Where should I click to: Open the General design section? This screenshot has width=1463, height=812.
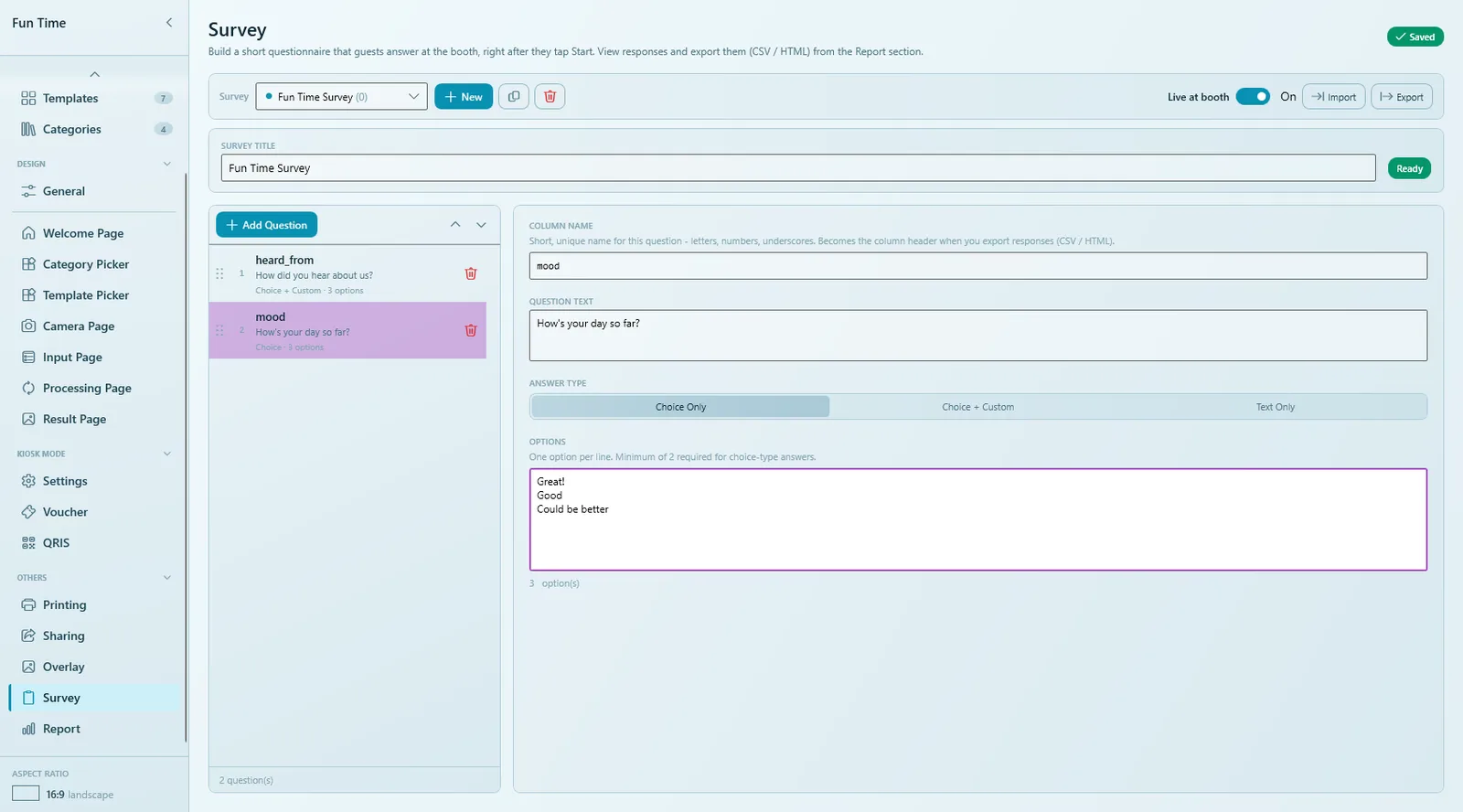(95, 191)
